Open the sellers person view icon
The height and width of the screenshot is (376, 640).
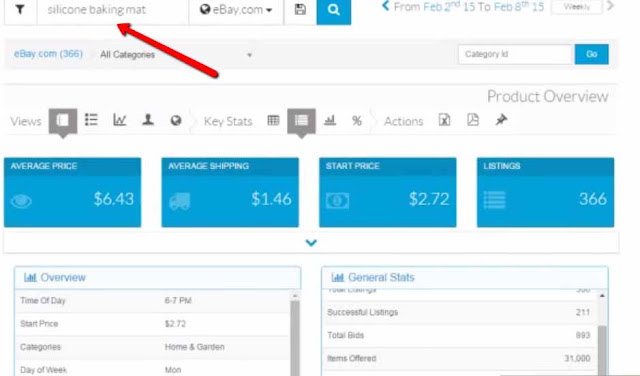pos(148,120)
